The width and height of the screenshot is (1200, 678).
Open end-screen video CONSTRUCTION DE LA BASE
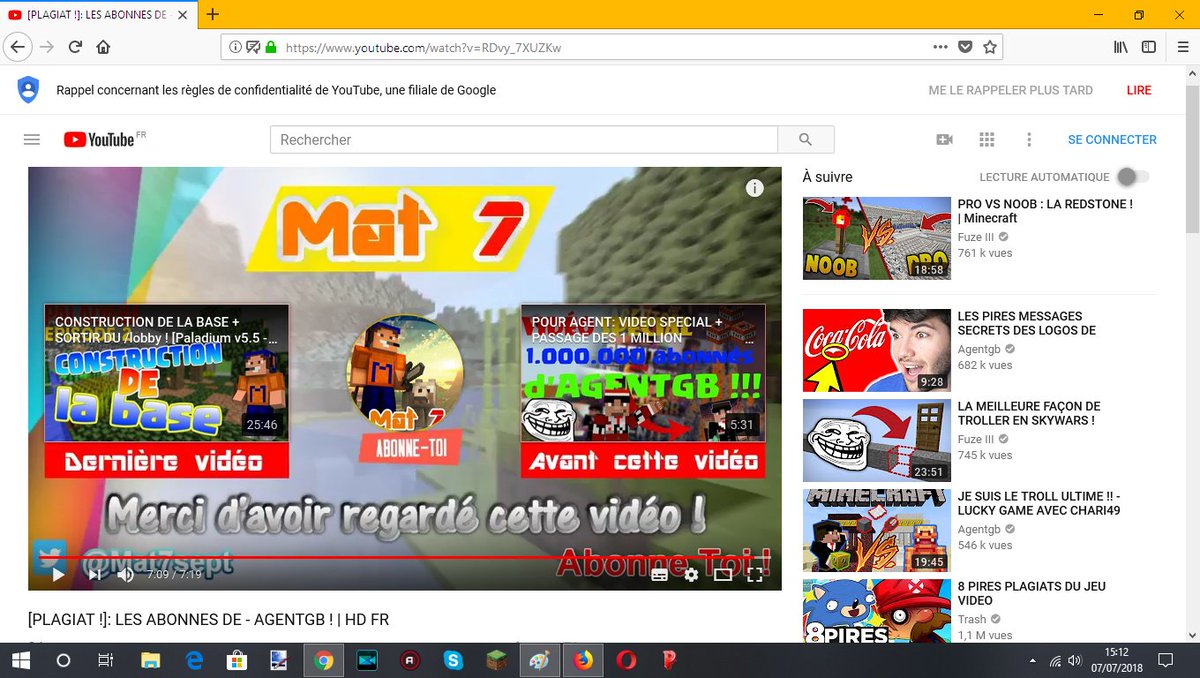click(x=166, y=373)
